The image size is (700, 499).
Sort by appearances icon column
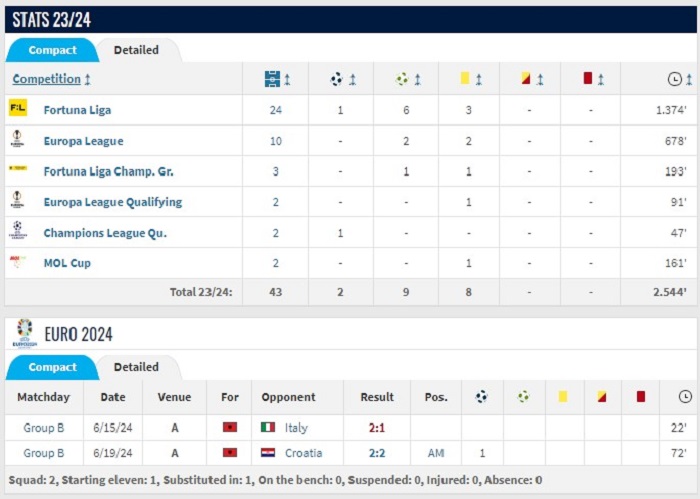[x=273, y=79]
